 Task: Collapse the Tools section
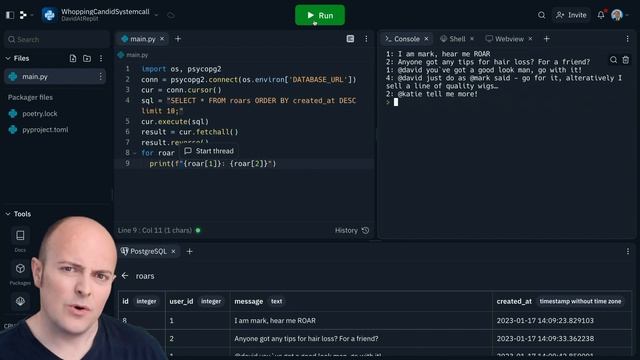[8, 214]
